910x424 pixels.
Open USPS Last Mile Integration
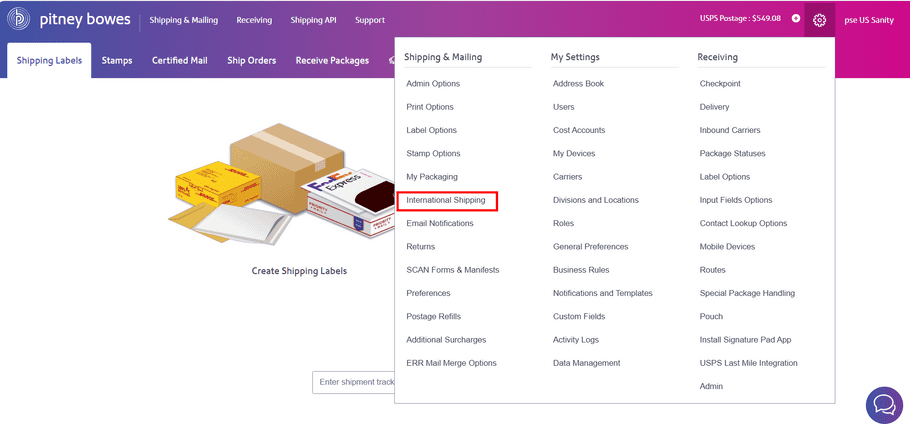[749, 363]
